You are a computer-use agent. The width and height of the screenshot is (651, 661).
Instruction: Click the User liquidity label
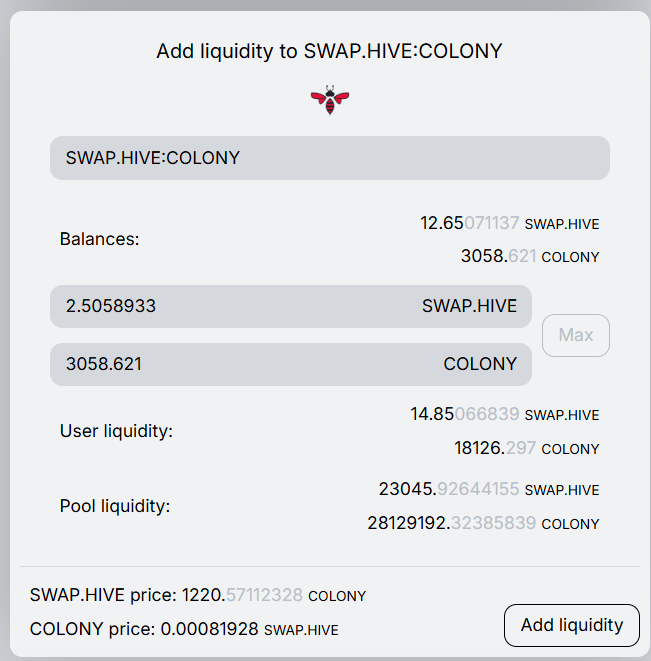point(117,431)
